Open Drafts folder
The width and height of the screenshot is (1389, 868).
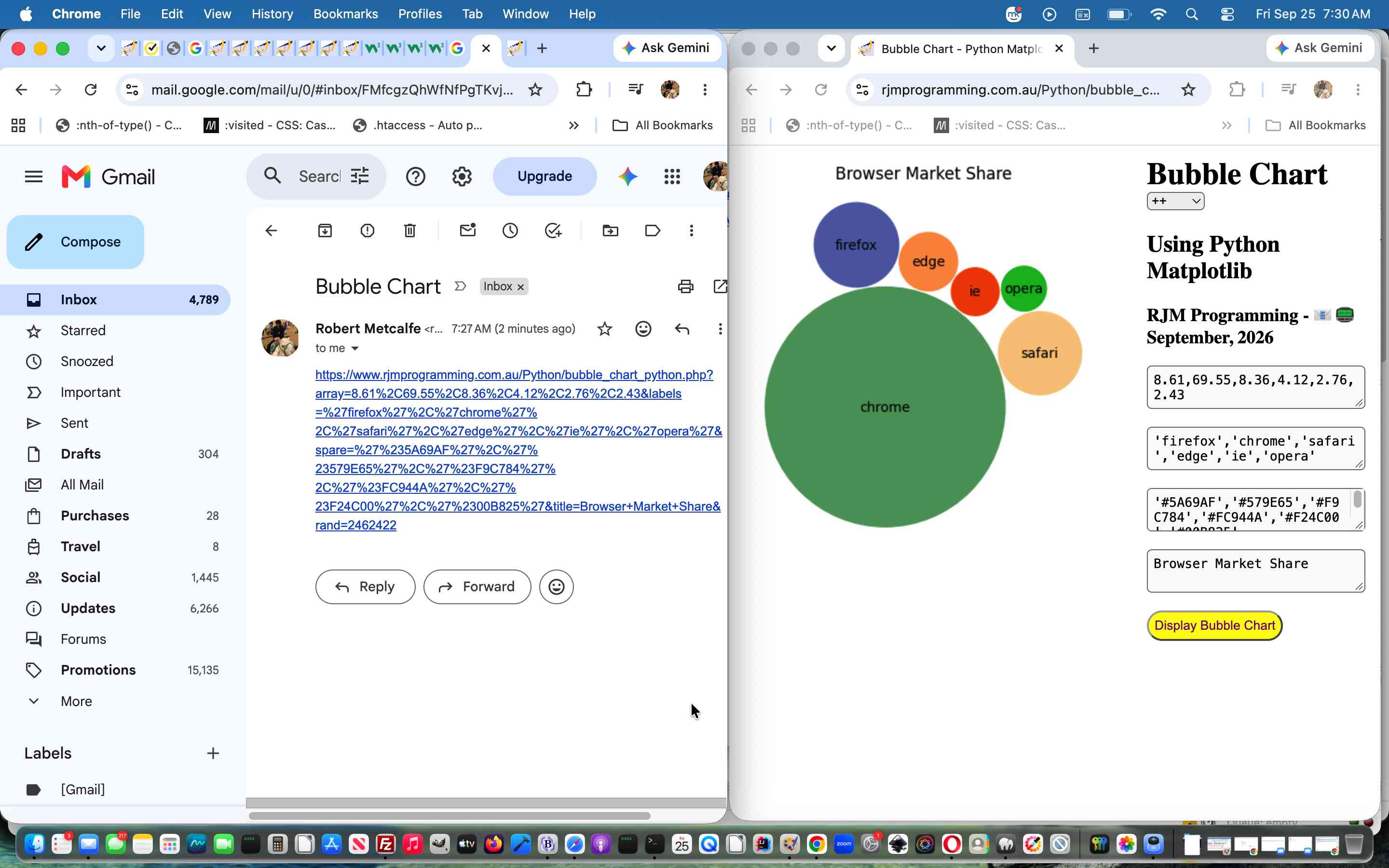[x=115, y=454]
